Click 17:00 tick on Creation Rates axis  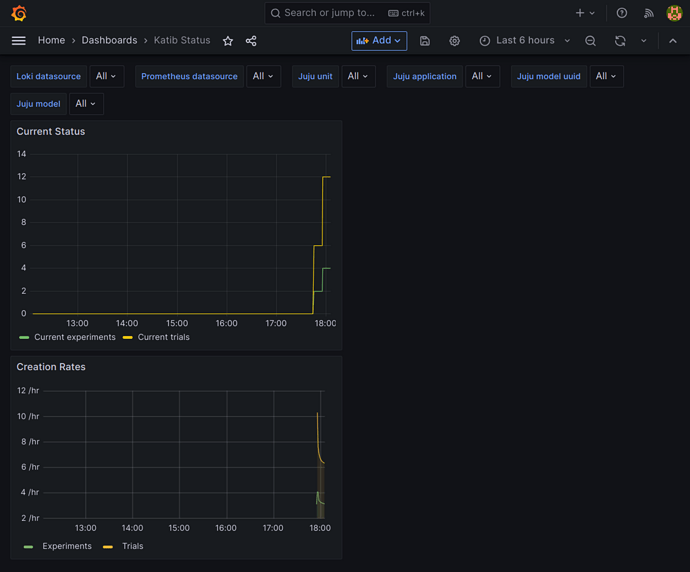pyautogui.click(x=273, y=528)
